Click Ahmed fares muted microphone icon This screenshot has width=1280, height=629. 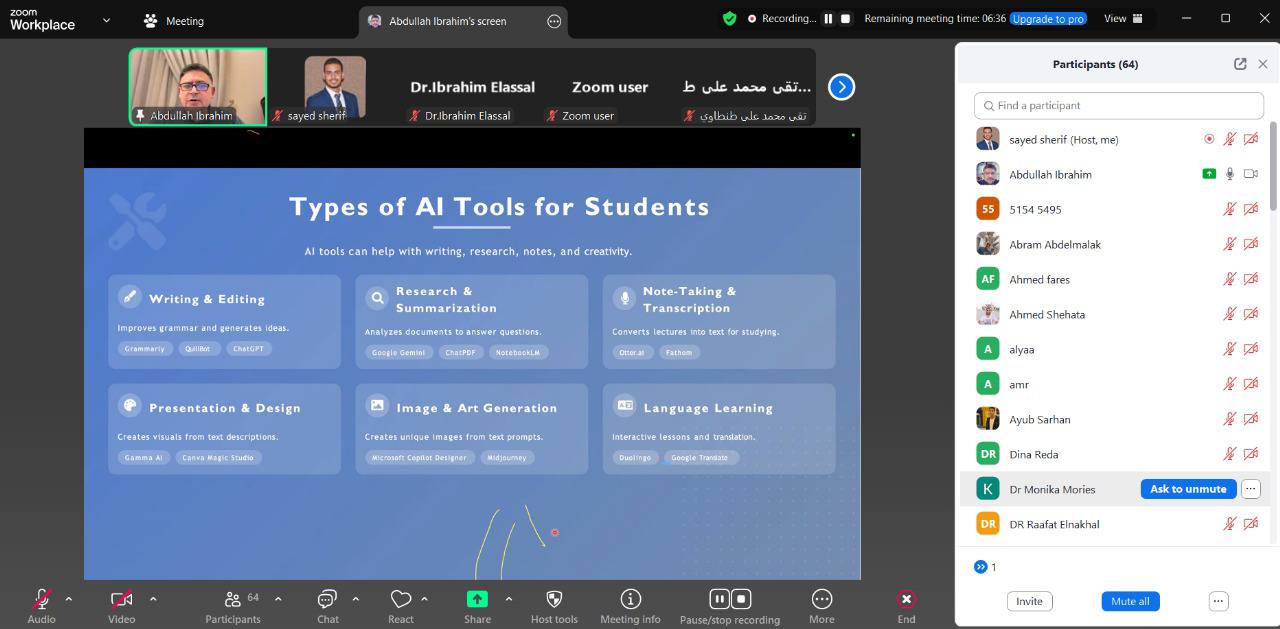tap(1230, 279)
